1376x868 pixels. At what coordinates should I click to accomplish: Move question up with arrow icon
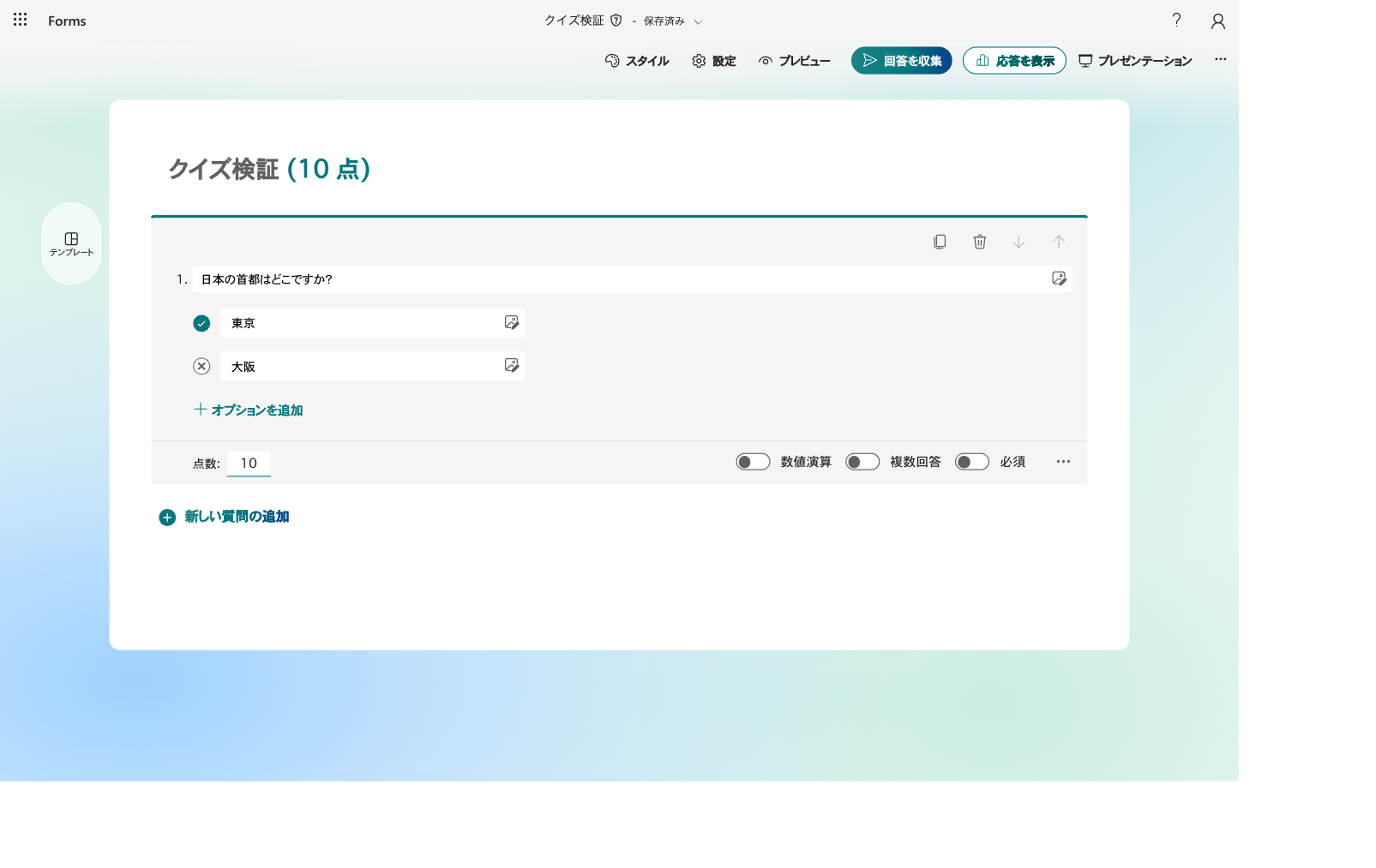pos(1059,242)
